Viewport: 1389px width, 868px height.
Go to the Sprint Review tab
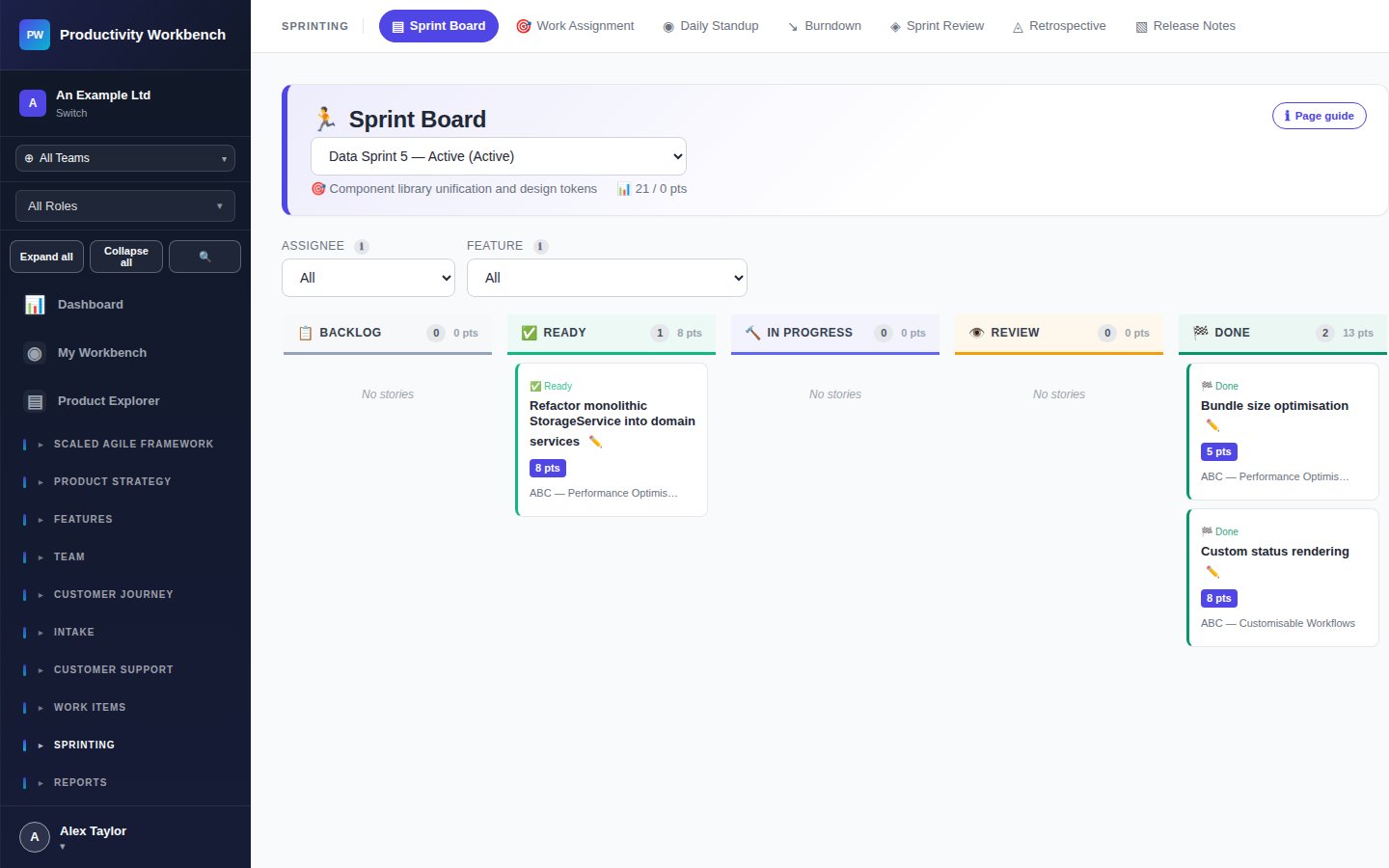937,26
